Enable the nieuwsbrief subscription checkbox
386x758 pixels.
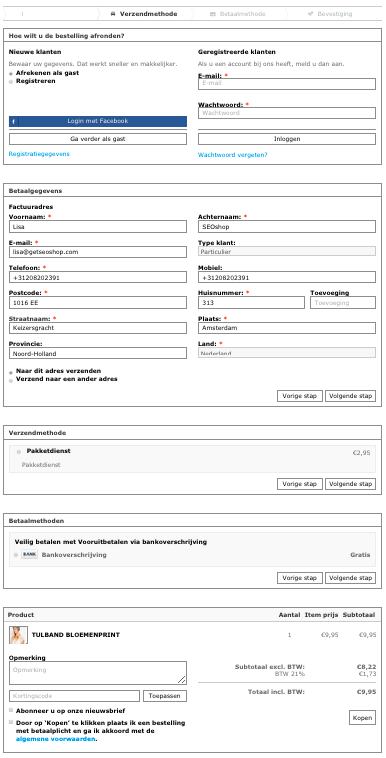[x=11, y=711]
